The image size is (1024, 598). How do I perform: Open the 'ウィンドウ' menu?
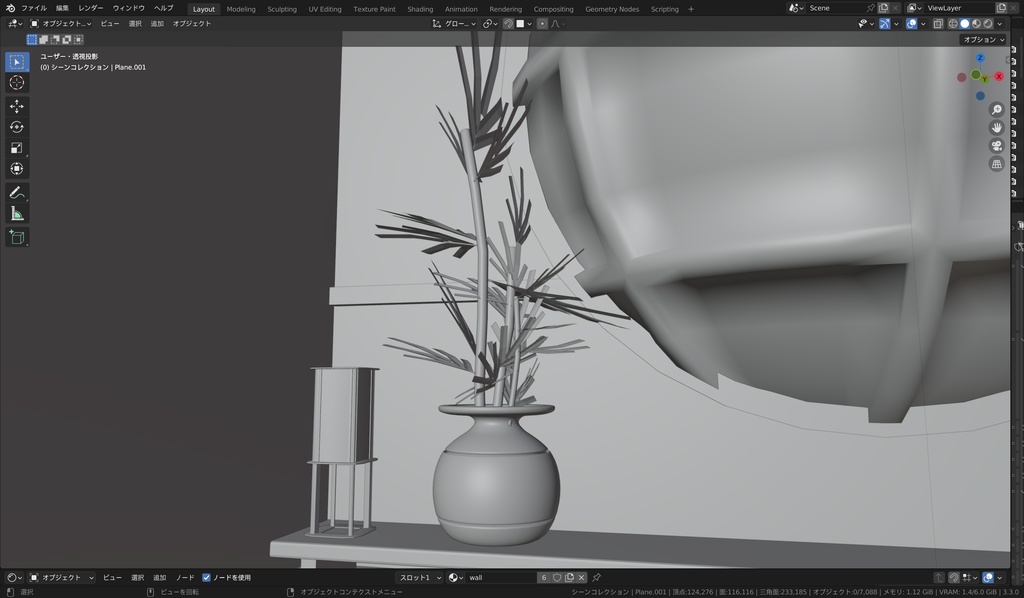pos(129,8)
